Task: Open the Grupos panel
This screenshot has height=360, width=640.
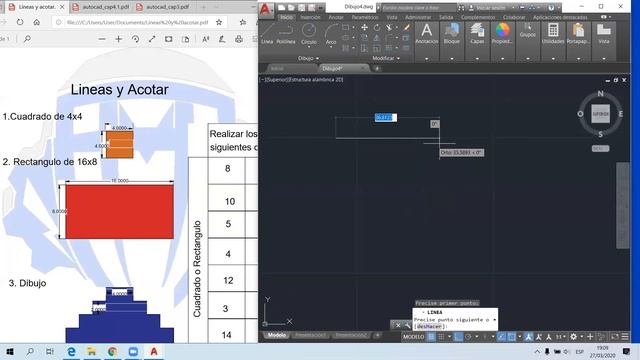Action: tap(527, 31)
